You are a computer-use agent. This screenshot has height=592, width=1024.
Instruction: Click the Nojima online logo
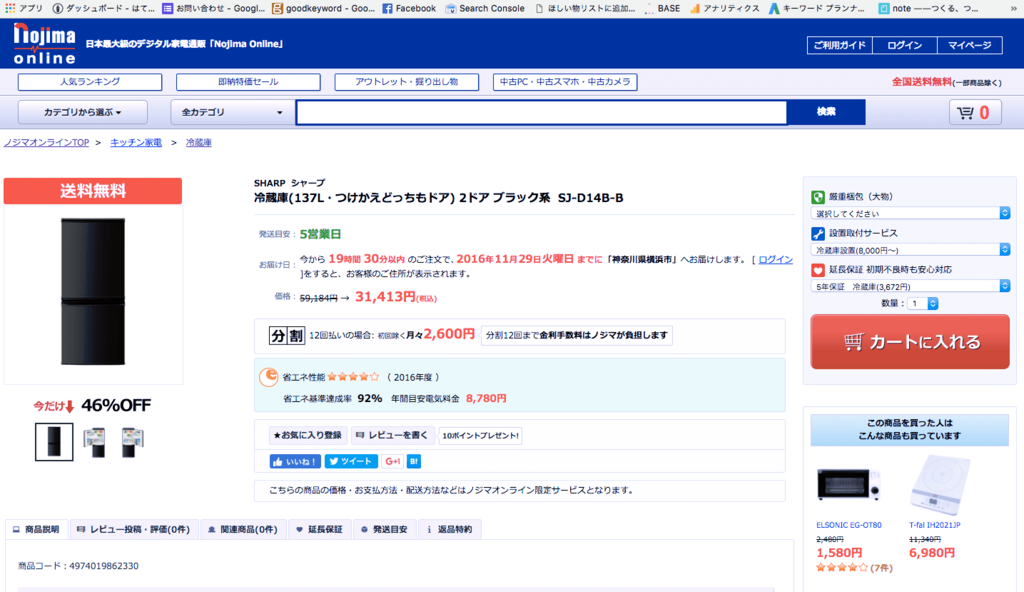[44, 44]
